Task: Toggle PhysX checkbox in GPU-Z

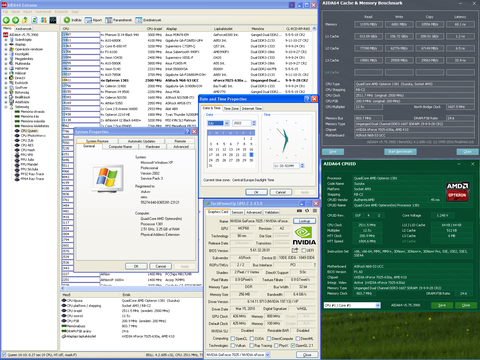Action: pyautogui.click(x=276, y=346)
